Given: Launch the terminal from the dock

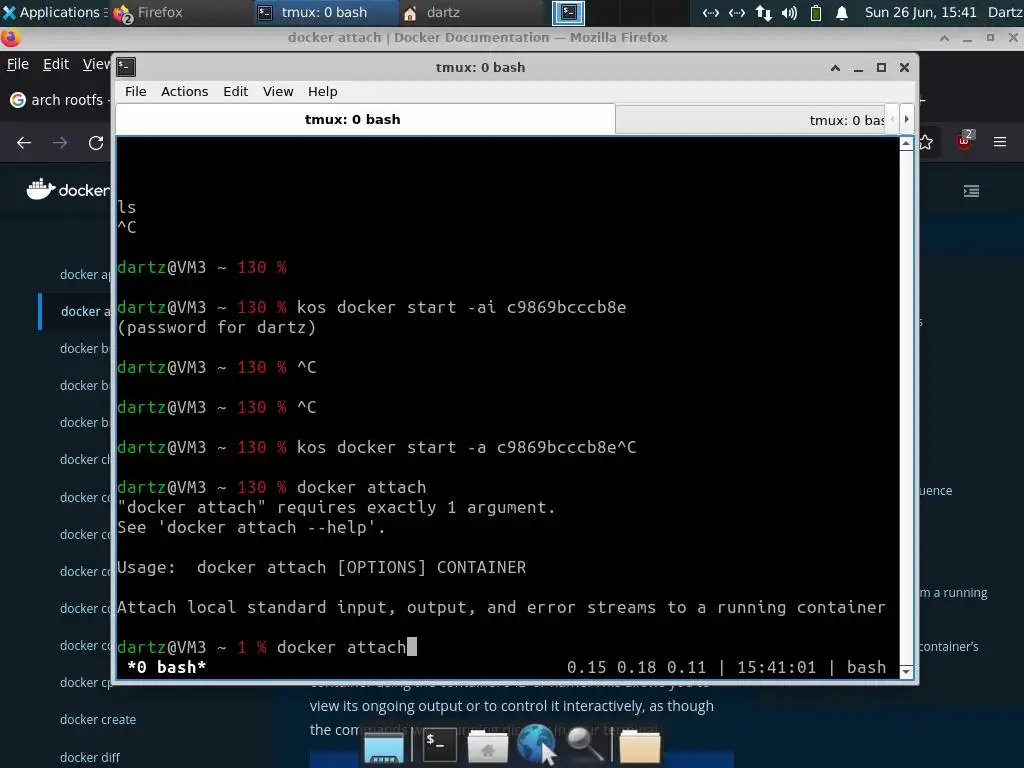Looking at the screenshot, I should click(440, 745).
